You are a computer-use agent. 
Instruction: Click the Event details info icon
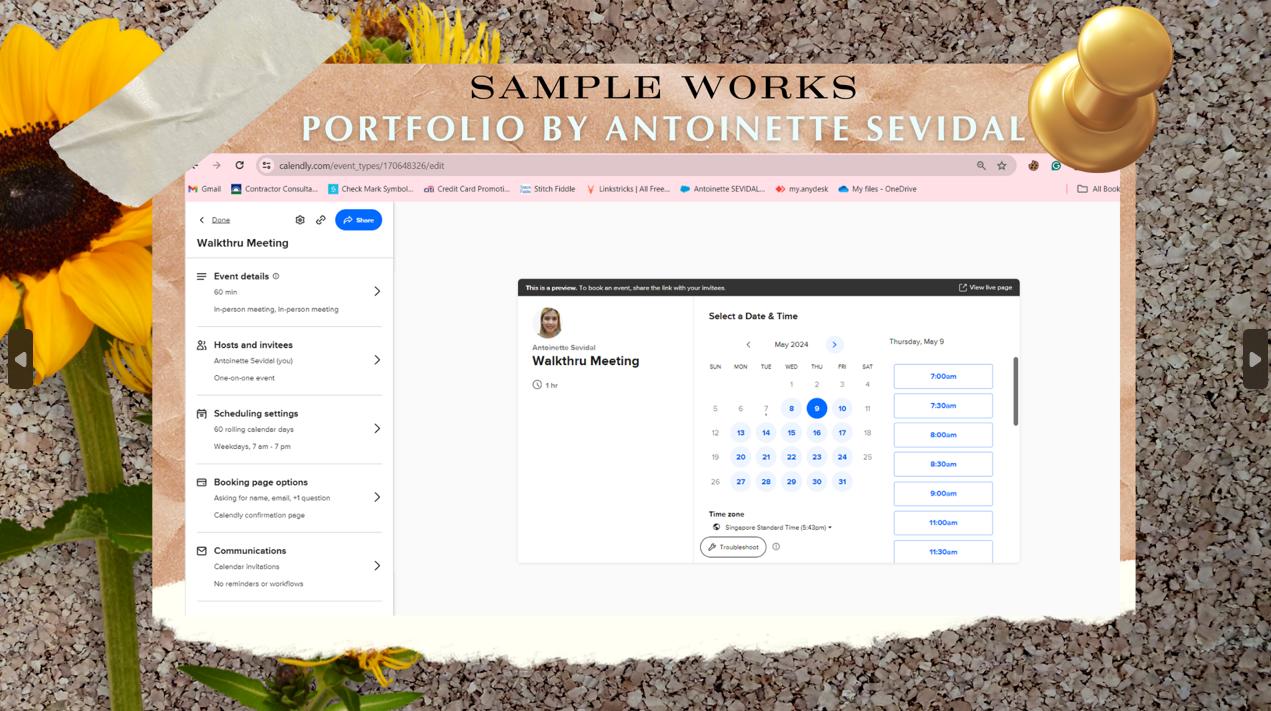point(276,276)
